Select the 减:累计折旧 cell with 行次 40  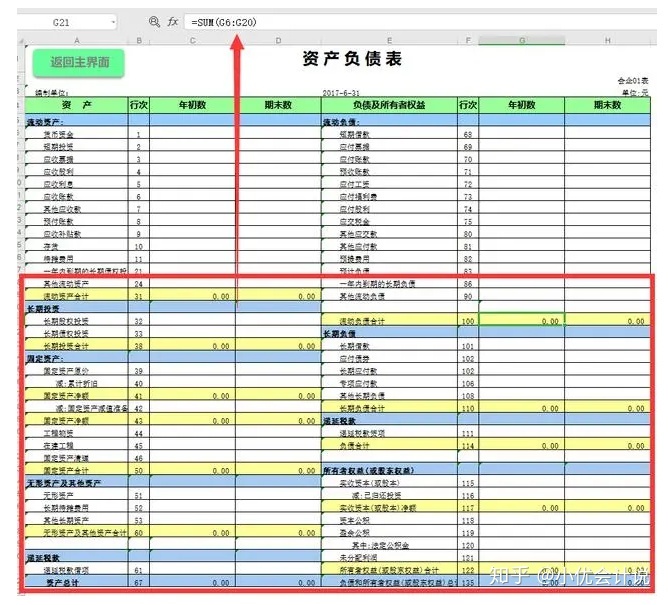click(x=77, y=383)
